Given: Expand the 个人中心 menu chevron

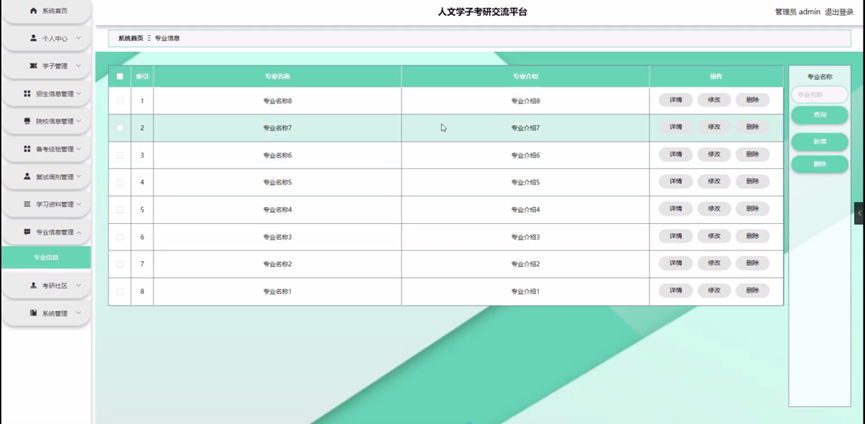Looking at the screenshot, I should pos(78,39).
